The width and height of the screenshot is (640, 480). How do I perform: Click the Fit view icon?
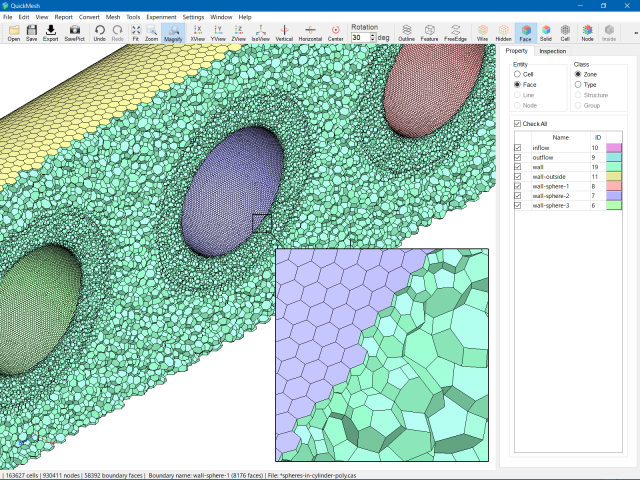click(135, 33)
